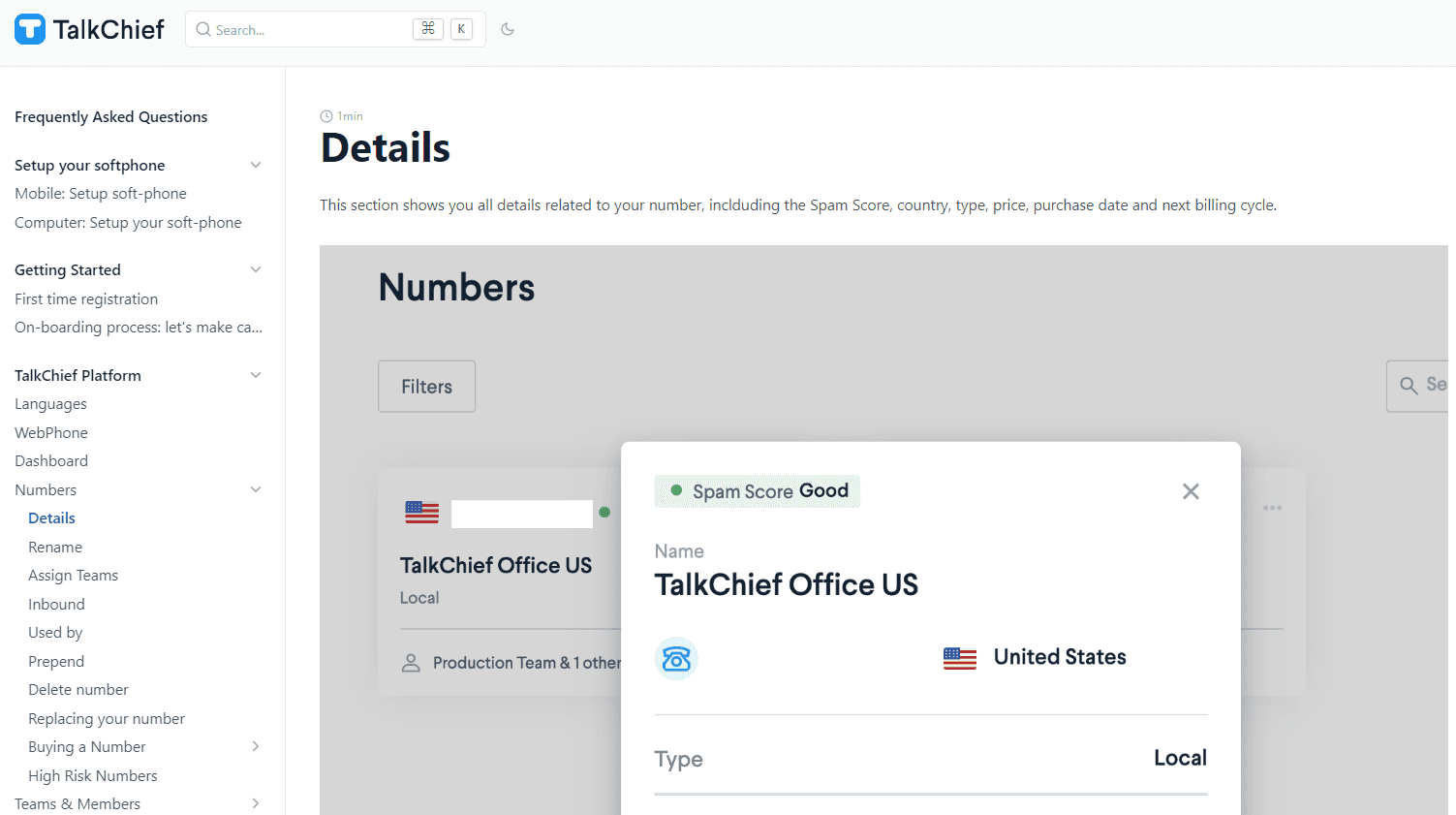This screenshot has width=1456, height=815.
Task: Click the Spam Score Good badge
Action: (x=758, y=491)
